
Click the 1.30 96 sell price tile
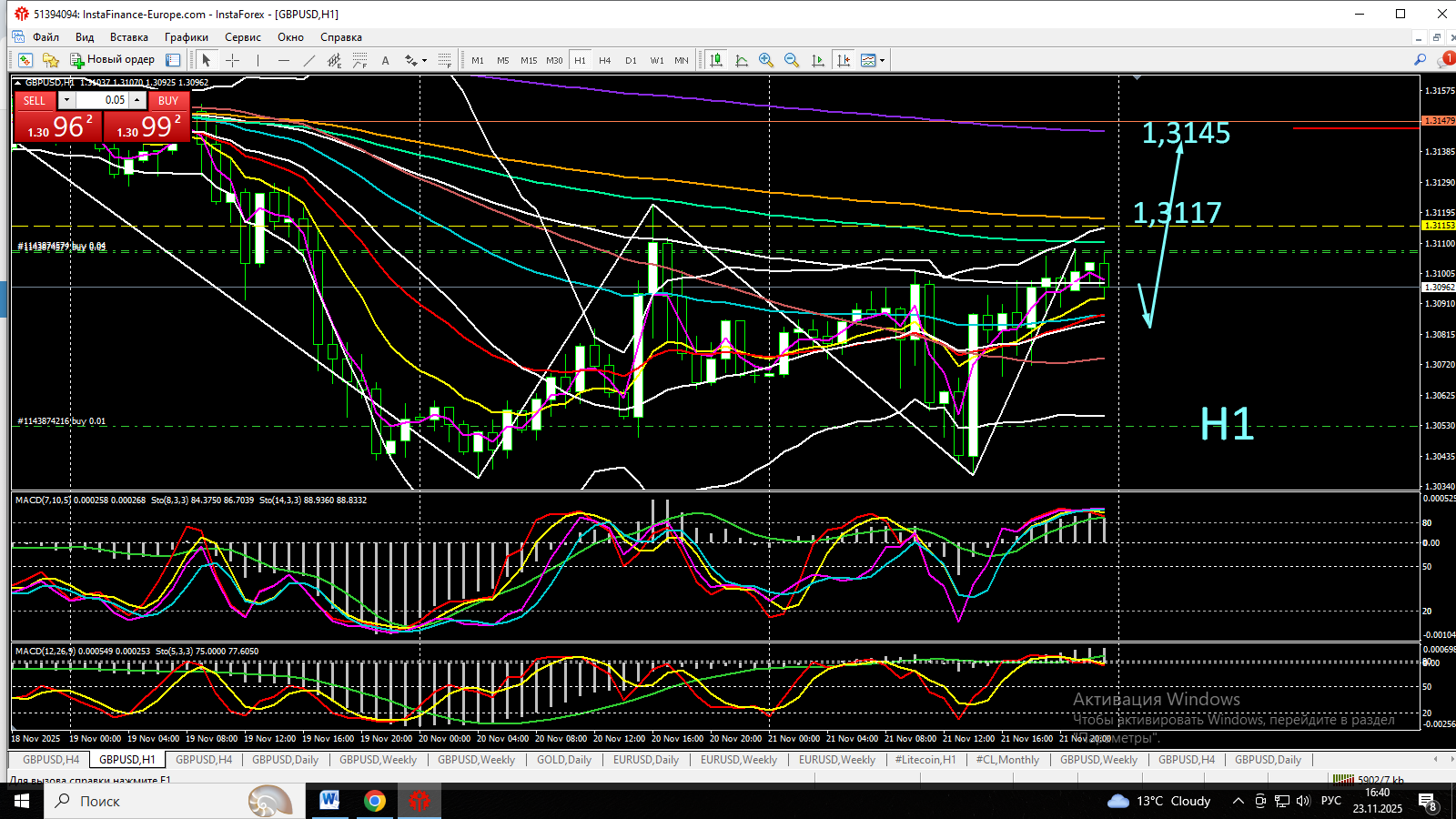click(x=57, y=126)
